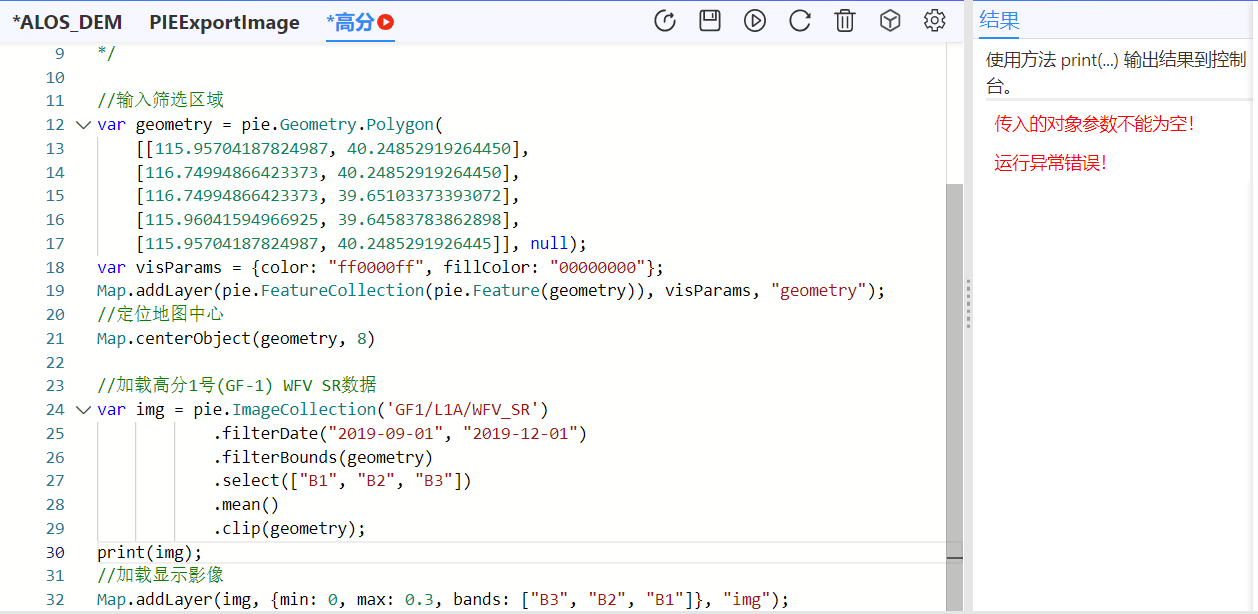
Task: Open the 结果 results panel tab
Action: click(x=1000, y=21)
